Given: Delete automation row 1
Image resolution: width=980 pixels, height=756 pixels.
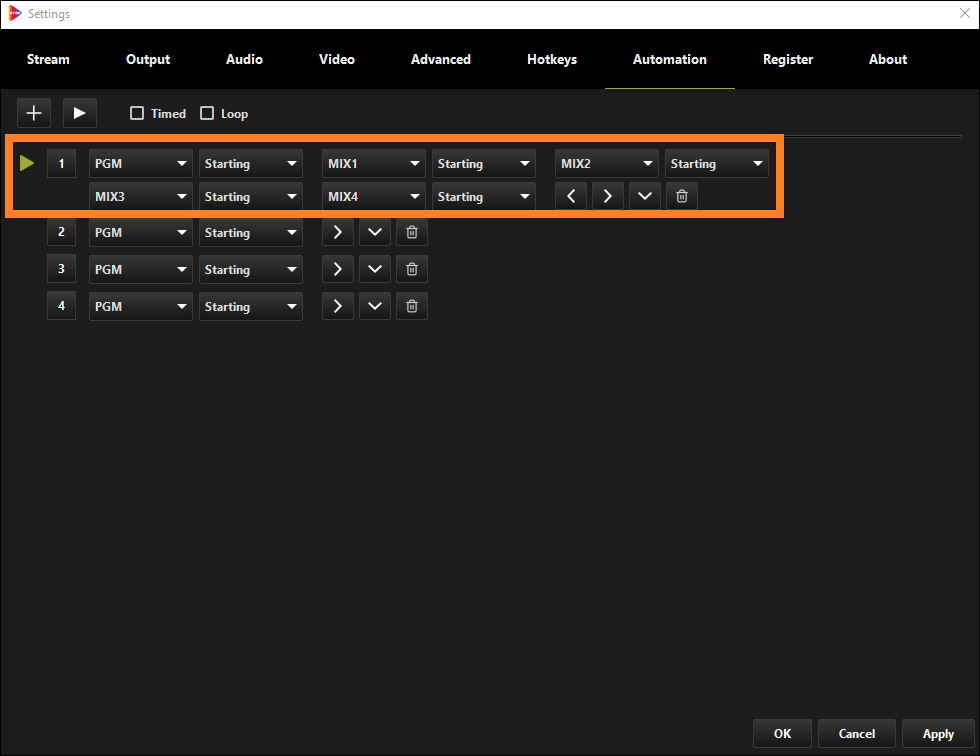Looking at the screenshot, I should tap(681, 195).
